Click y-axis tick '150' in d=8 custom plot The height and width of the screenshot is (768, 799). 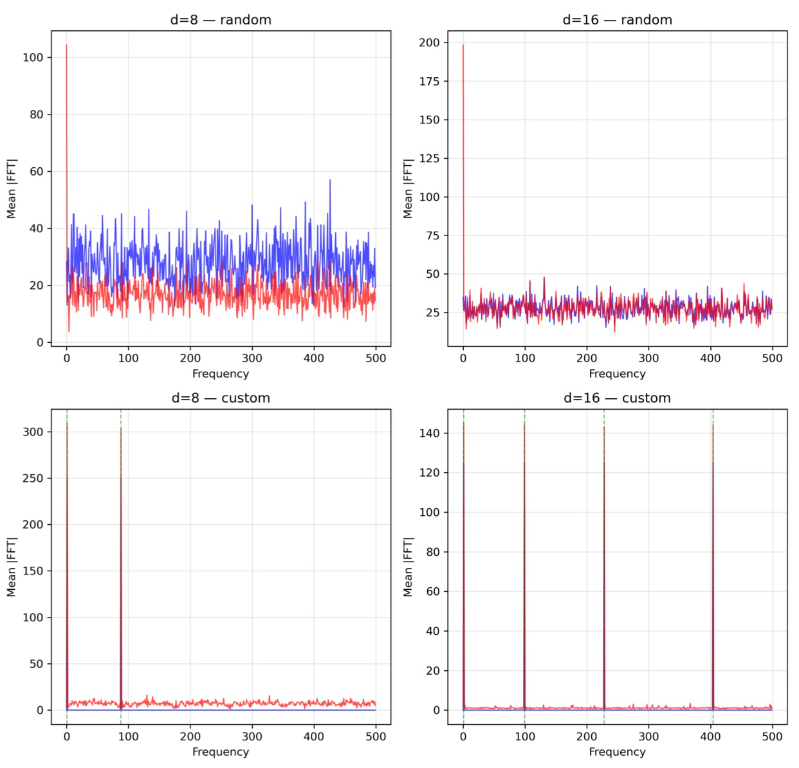[x=33, y=571]
